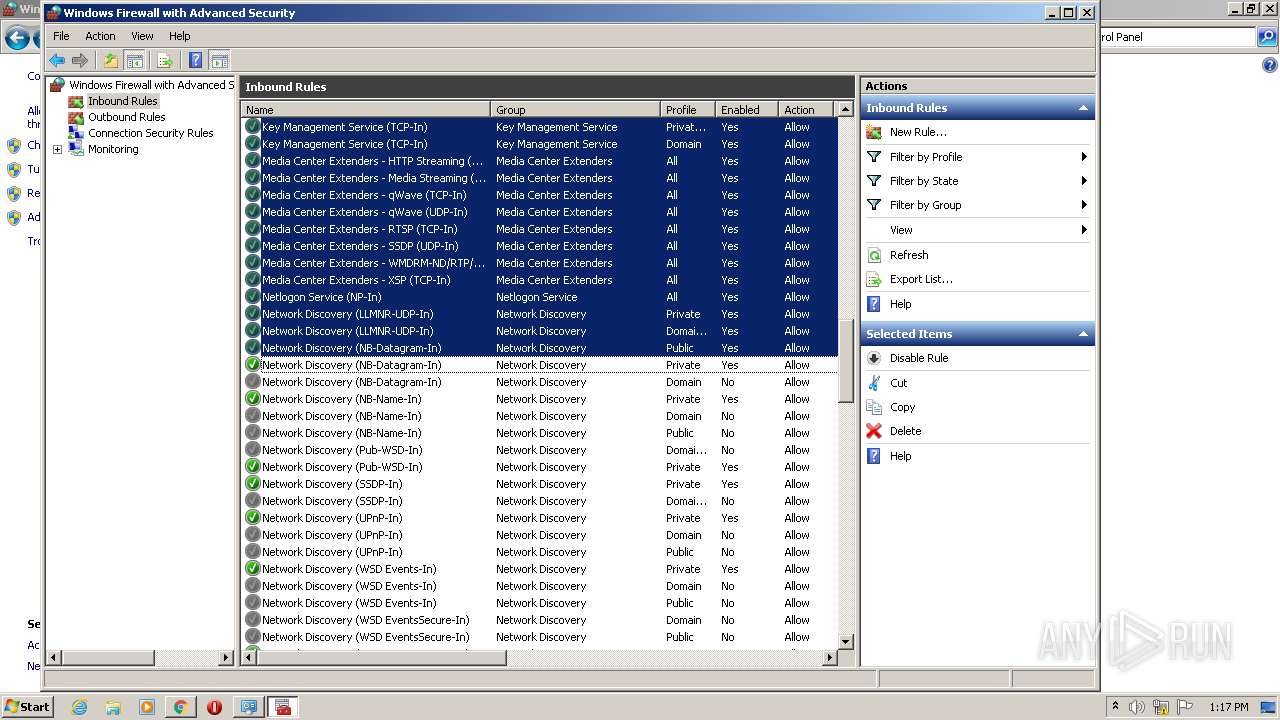Click the Start button

[28, 706]
